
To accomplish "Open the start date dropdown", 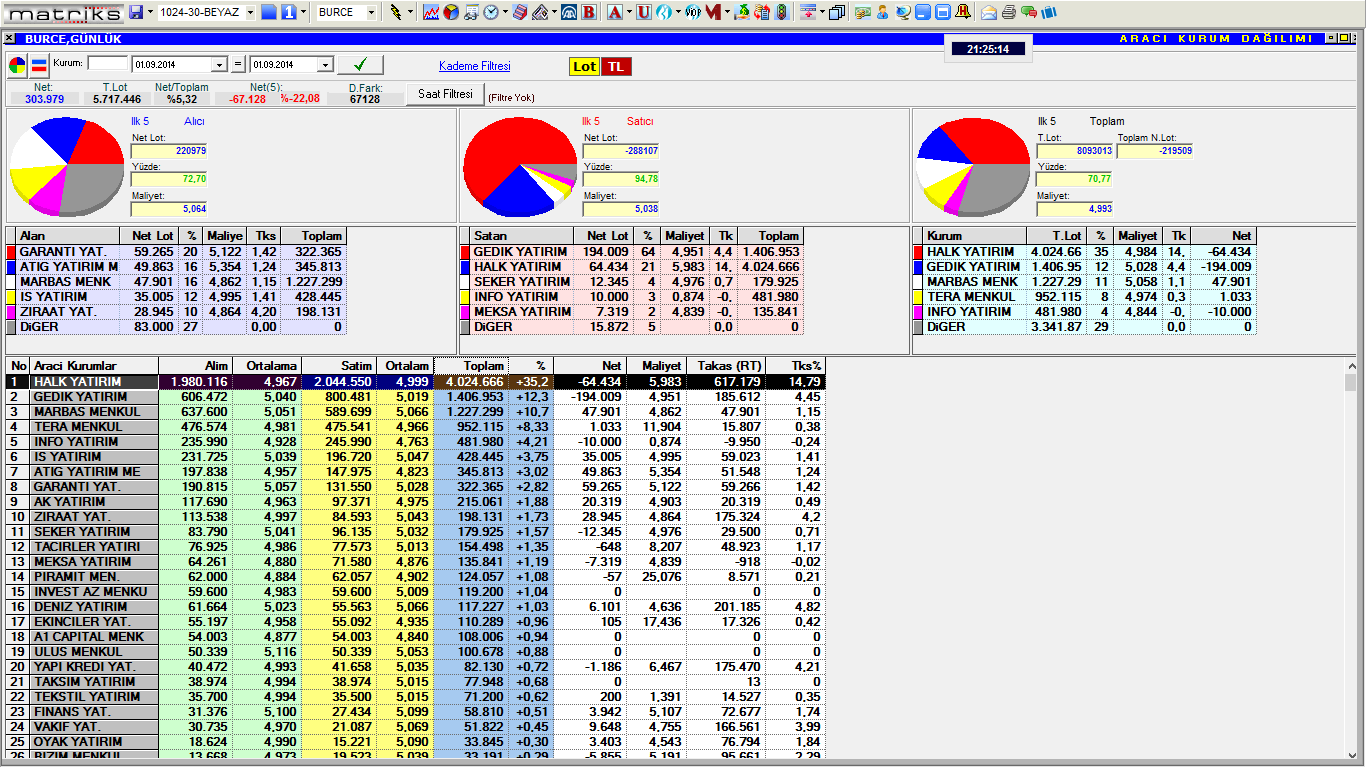I will pyautogui.click(x=220, y=65).
